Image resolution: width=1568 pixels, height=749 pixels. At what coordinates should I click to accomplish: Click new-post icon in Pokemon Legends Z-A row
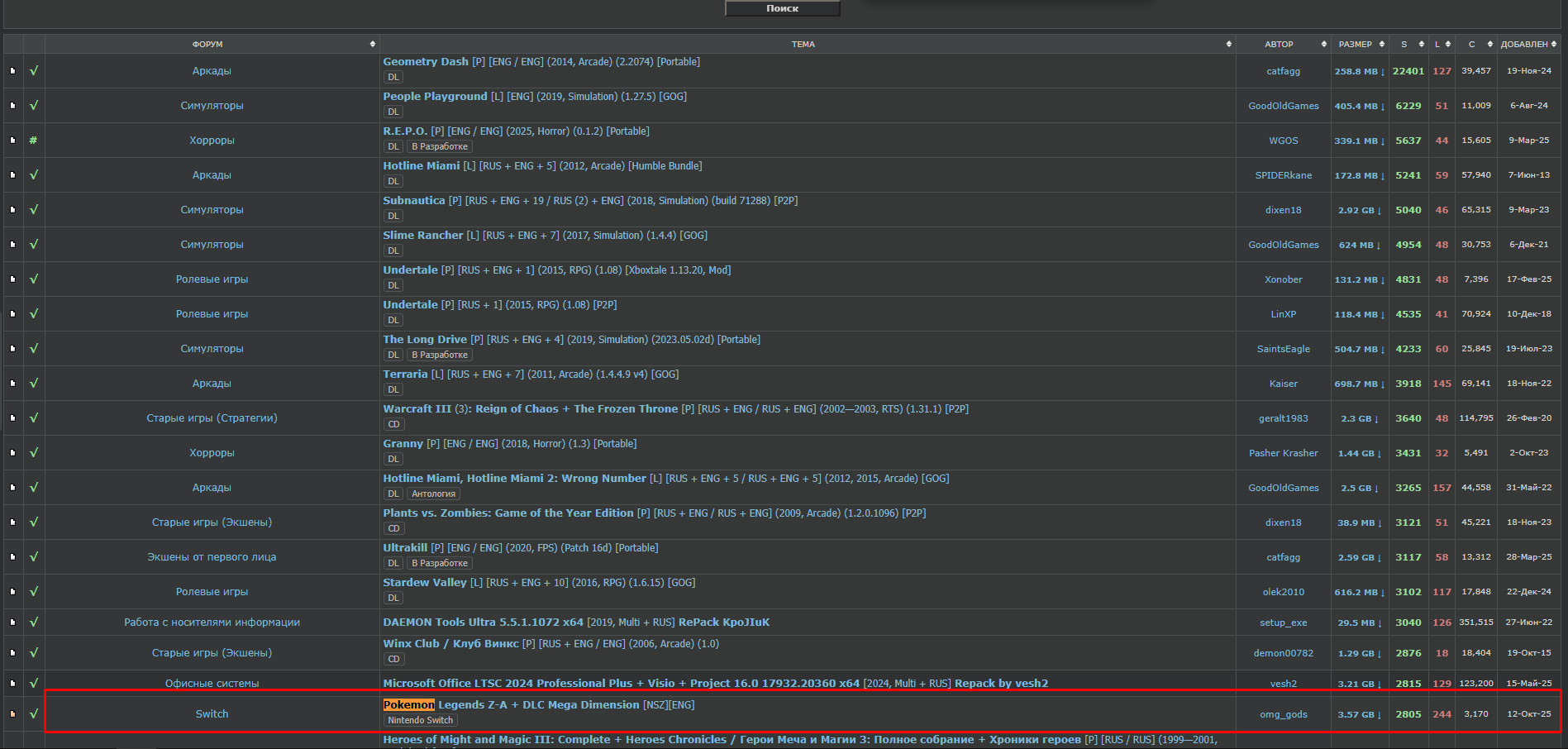pyautogui.click(x=12, y=714)
